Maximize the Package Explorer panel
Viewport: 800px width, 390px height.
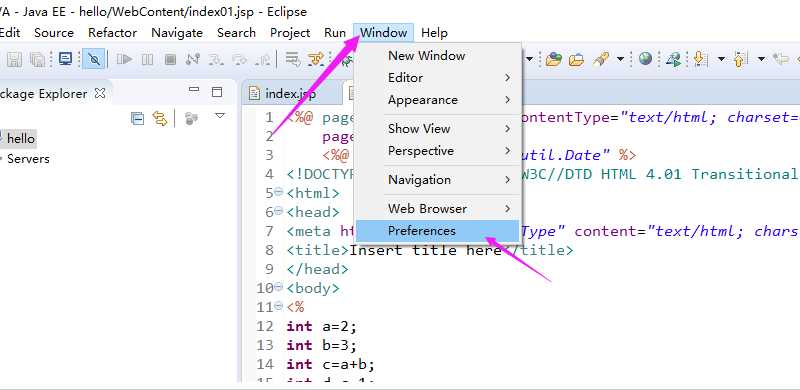(x=217, y=92)
